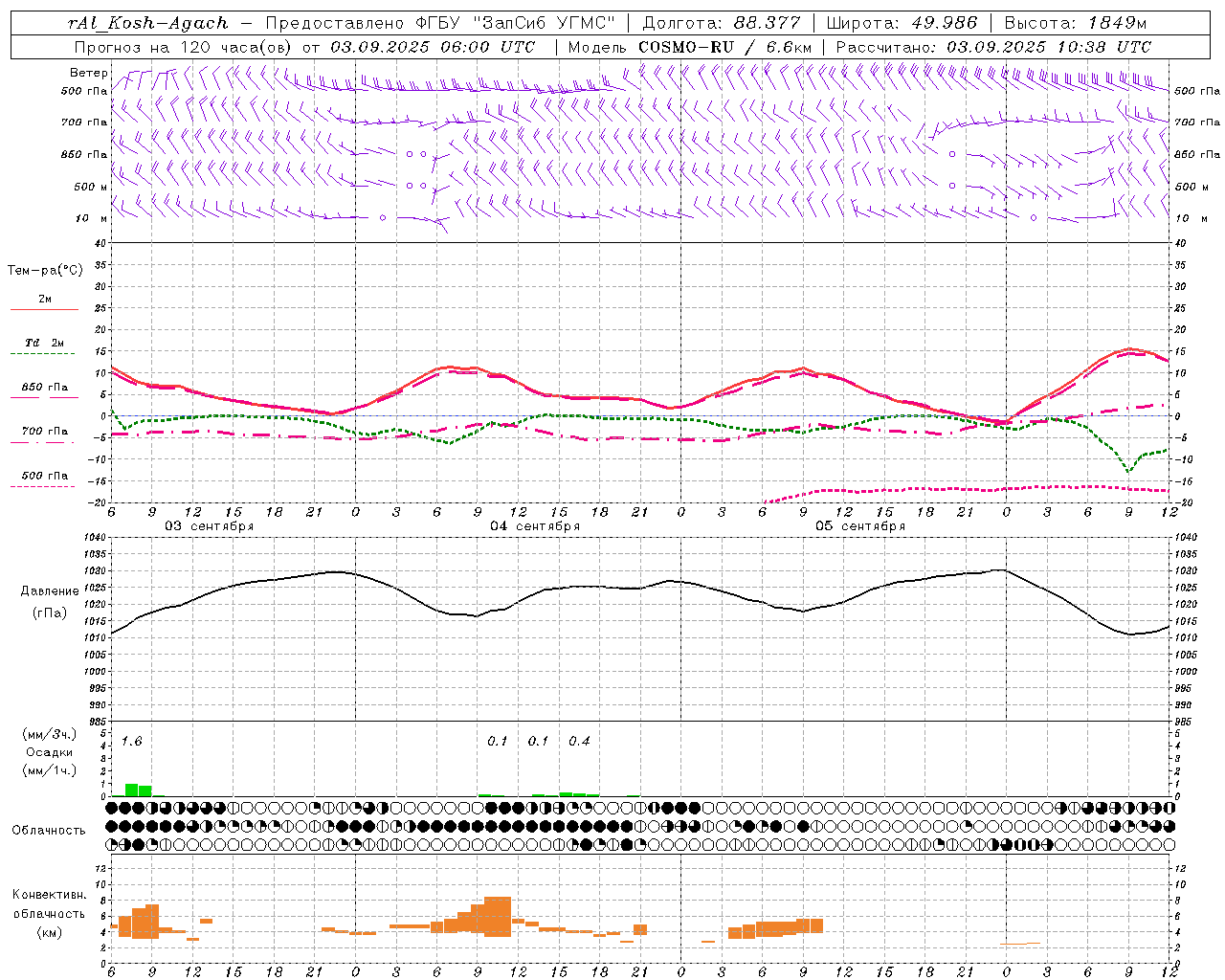Screen dimensions: 1225x980
Task: Click the (мм/3ч.) precipitation unit label
Action: pyautogui.click(x=50, y=734)
